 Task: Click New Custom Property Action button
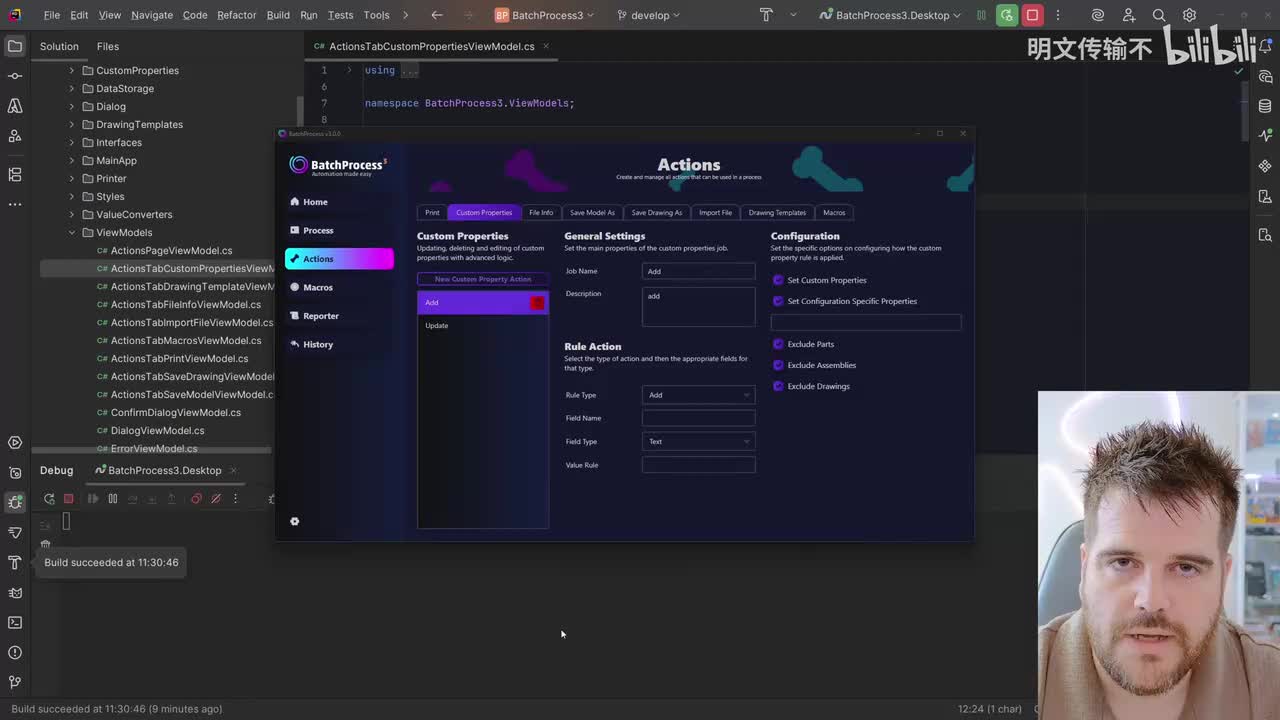[483, 279]
